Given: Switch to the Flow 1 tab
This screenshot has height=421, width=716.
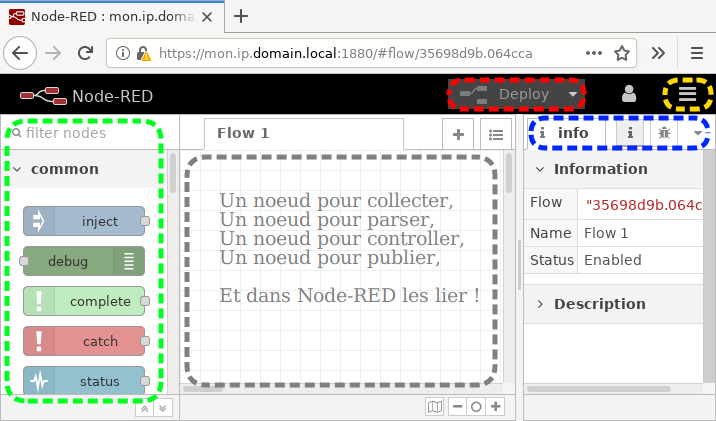Looking at the screenshot, I should 304,133.
